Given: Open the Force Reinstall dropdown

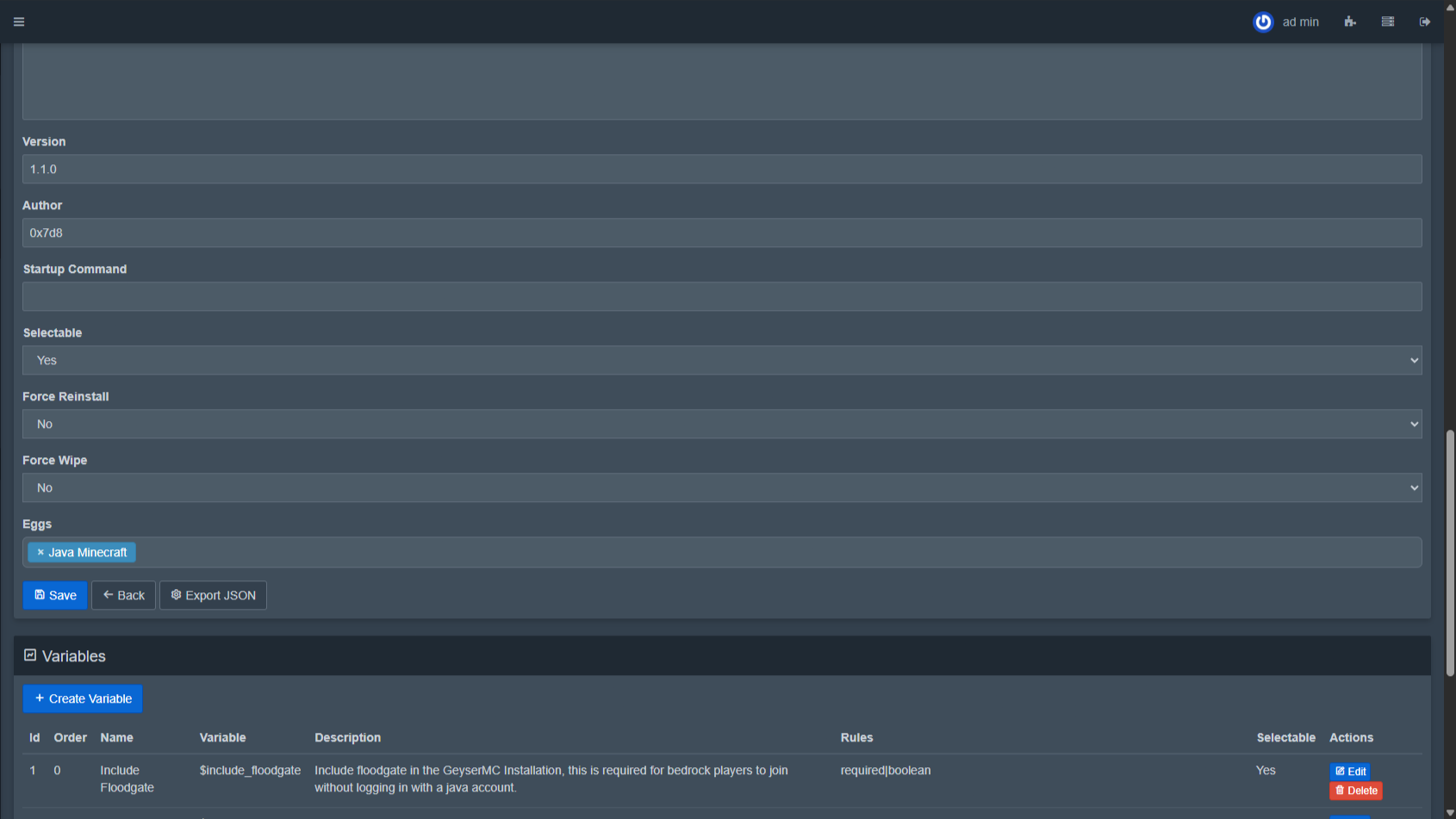Looking at the screenshot, I should pos(721,424).
